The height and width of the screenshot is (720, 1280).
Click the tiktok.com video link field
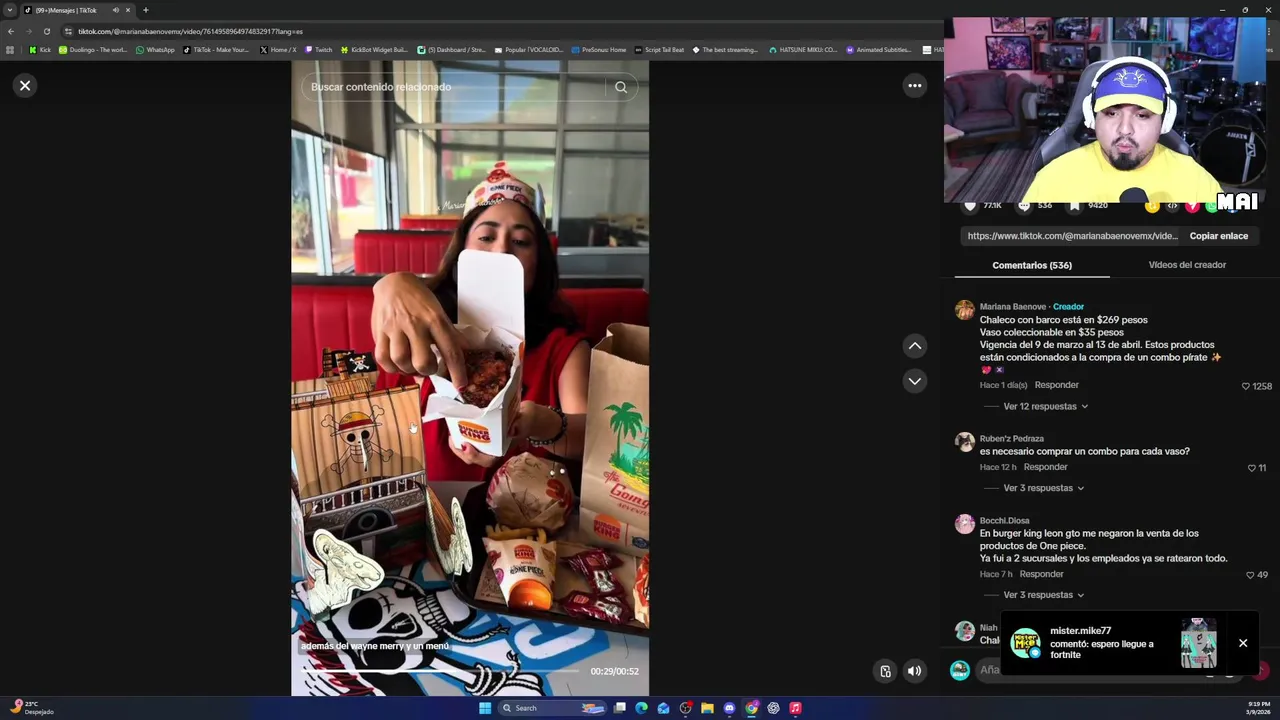(1072, 236)
